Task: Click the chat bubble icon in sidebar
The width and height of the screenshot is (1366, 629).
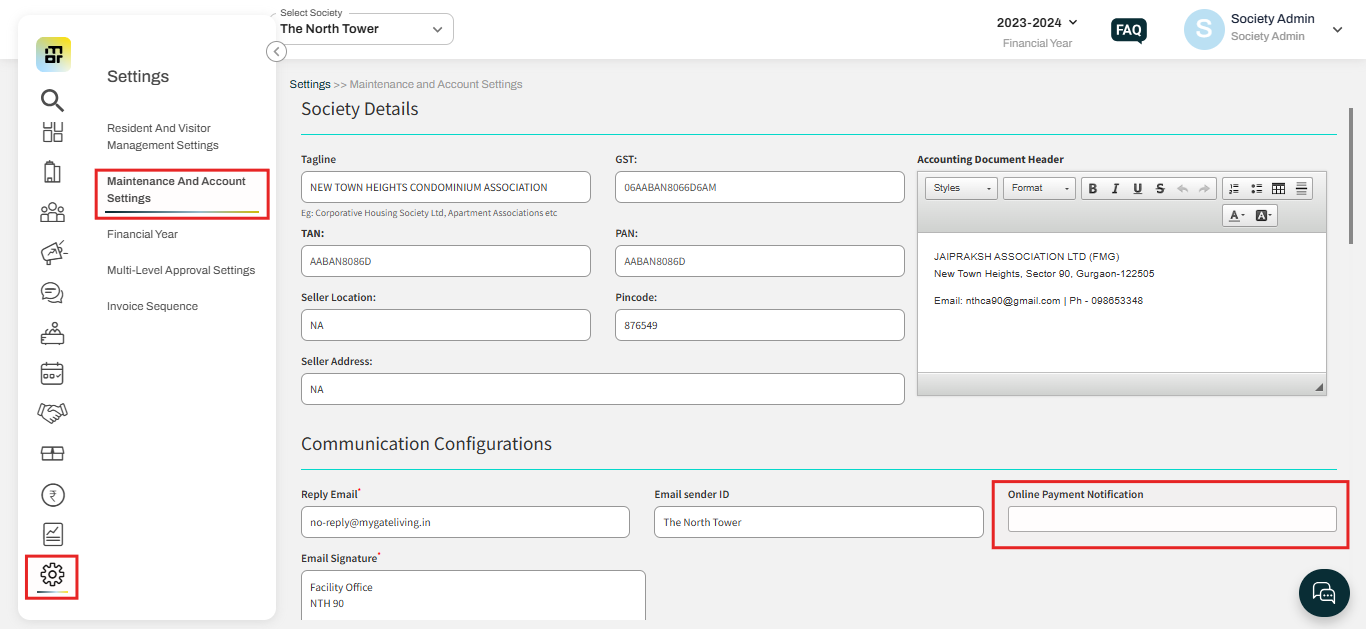Action: 52,292
